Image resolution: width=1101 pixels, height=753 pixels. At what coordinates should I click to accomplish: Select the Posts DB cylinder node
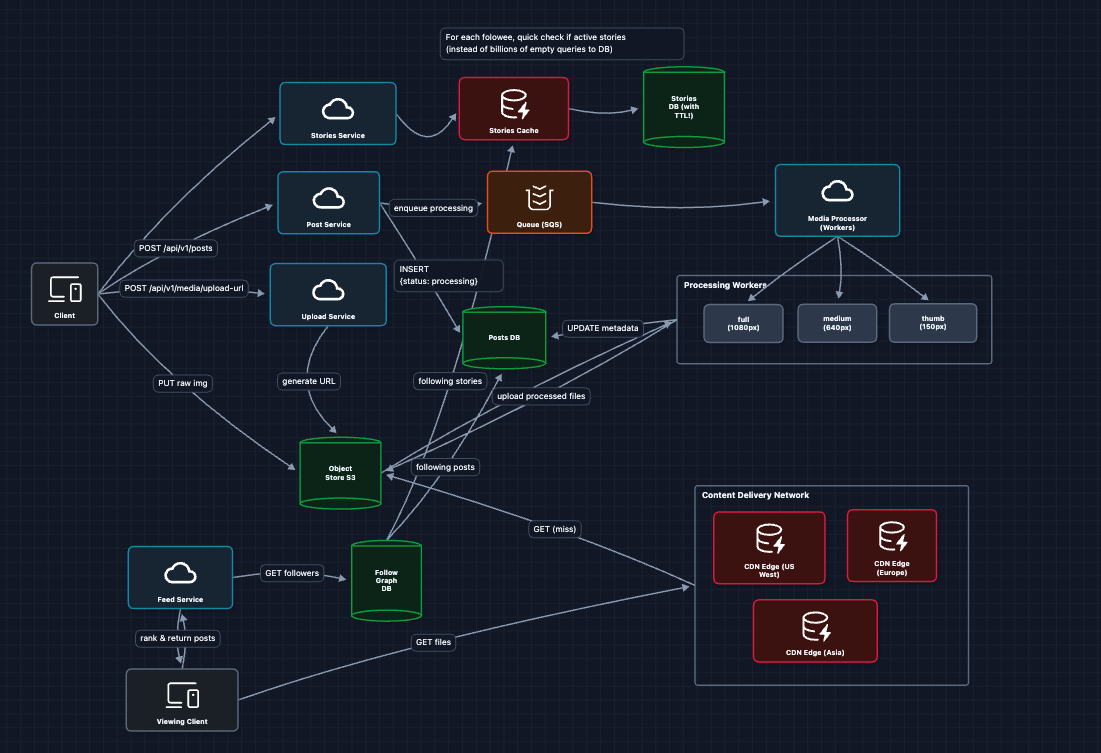tap(504, 337)
